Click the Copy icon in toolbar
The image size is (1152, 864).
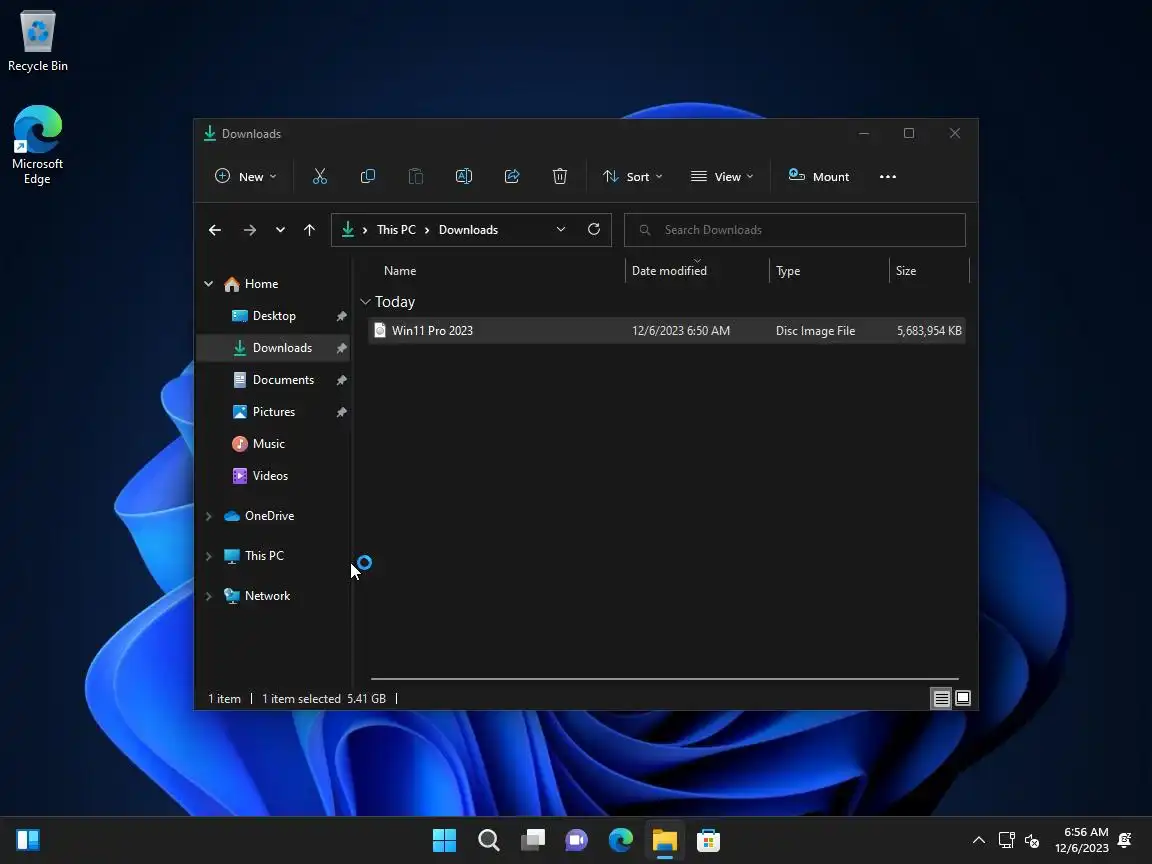click(368, 176)
